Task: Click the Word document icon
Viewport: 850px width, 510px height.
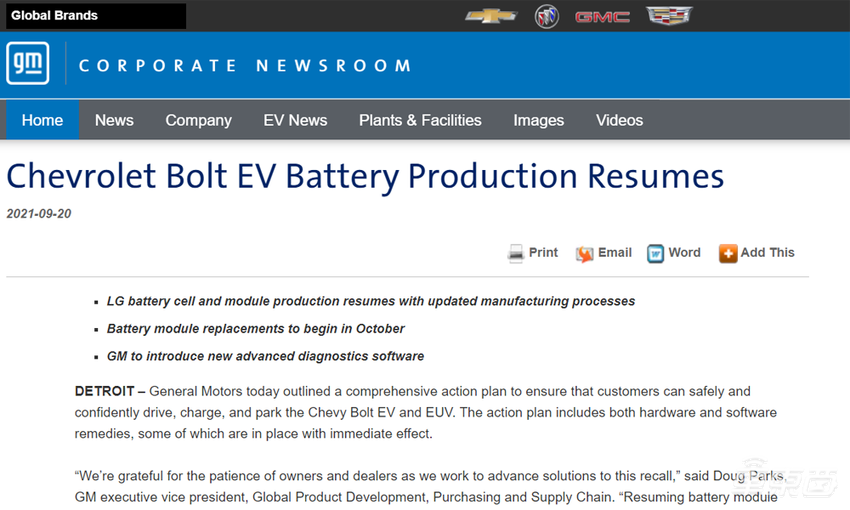Action: click(x=656, y=253)
